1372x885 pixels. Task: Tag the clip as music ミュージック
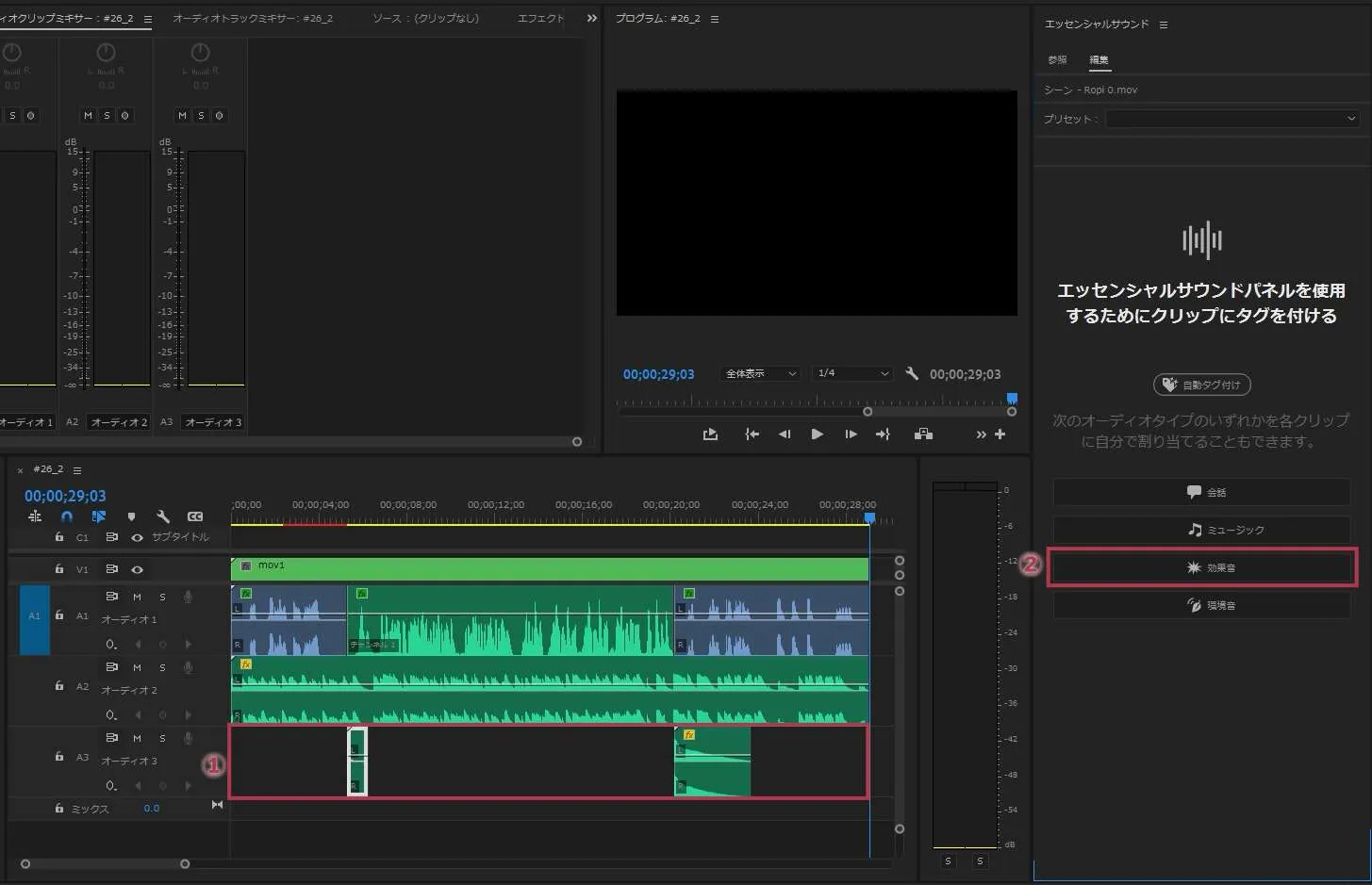(x=1201, y=530)
